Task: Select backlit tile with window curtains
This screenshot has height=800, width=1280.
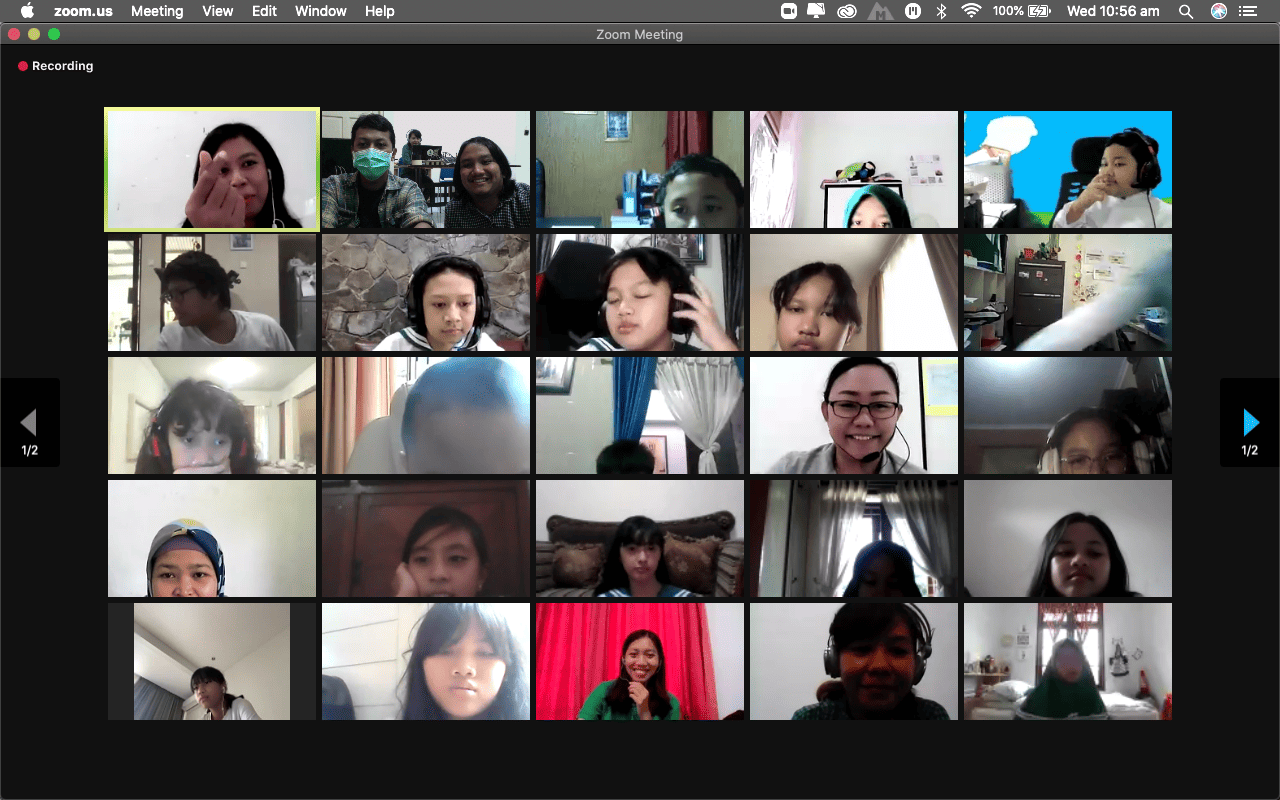Action: point(854,539)
